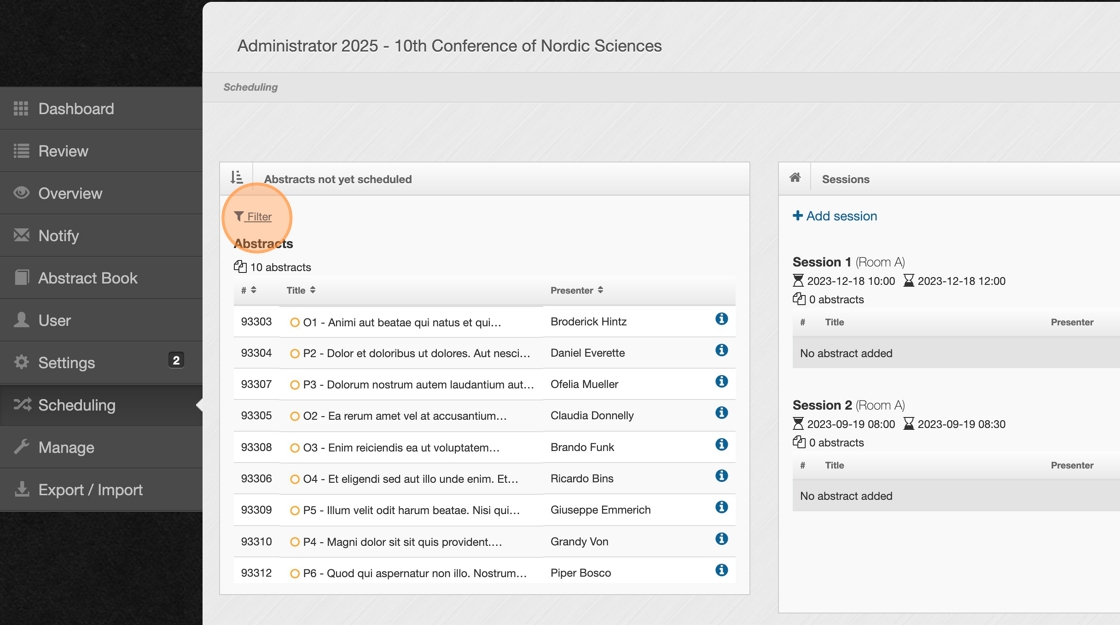Navigate to Export / Import section
The height and width of the screenshot is (625, 1120).
point(90,490)
